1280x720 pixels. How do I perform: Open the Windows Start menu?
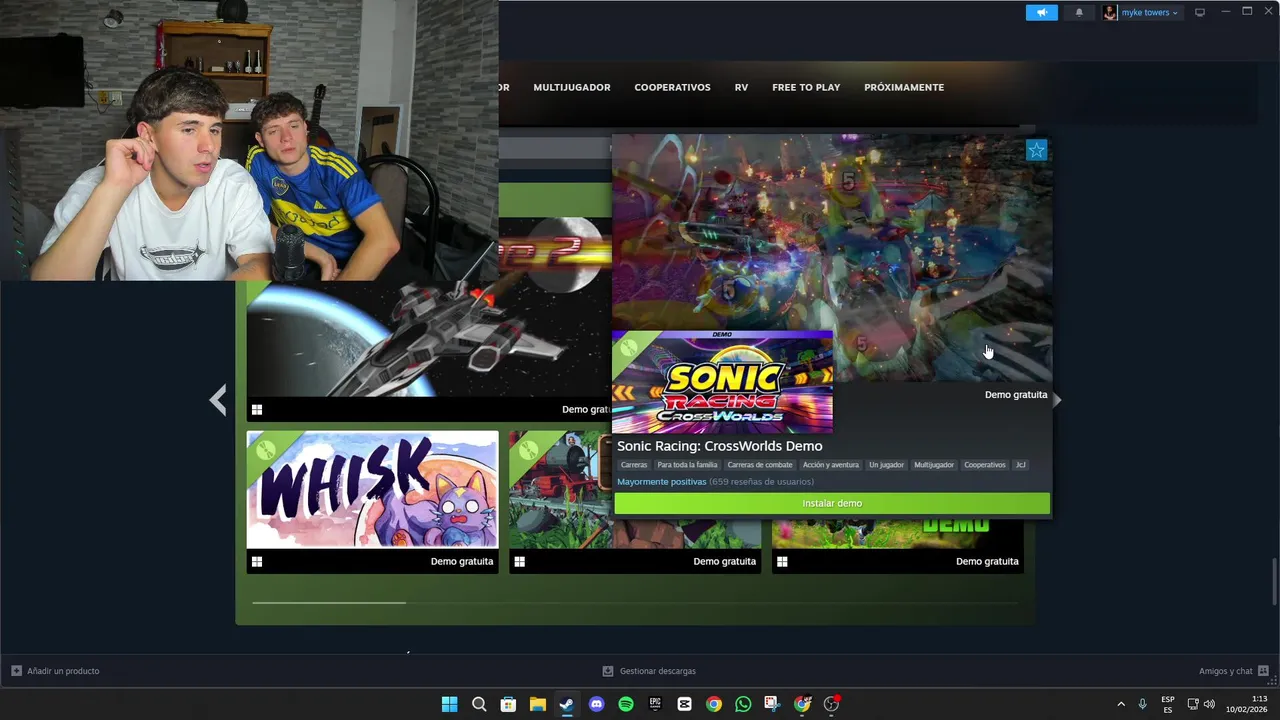[450, 704]
